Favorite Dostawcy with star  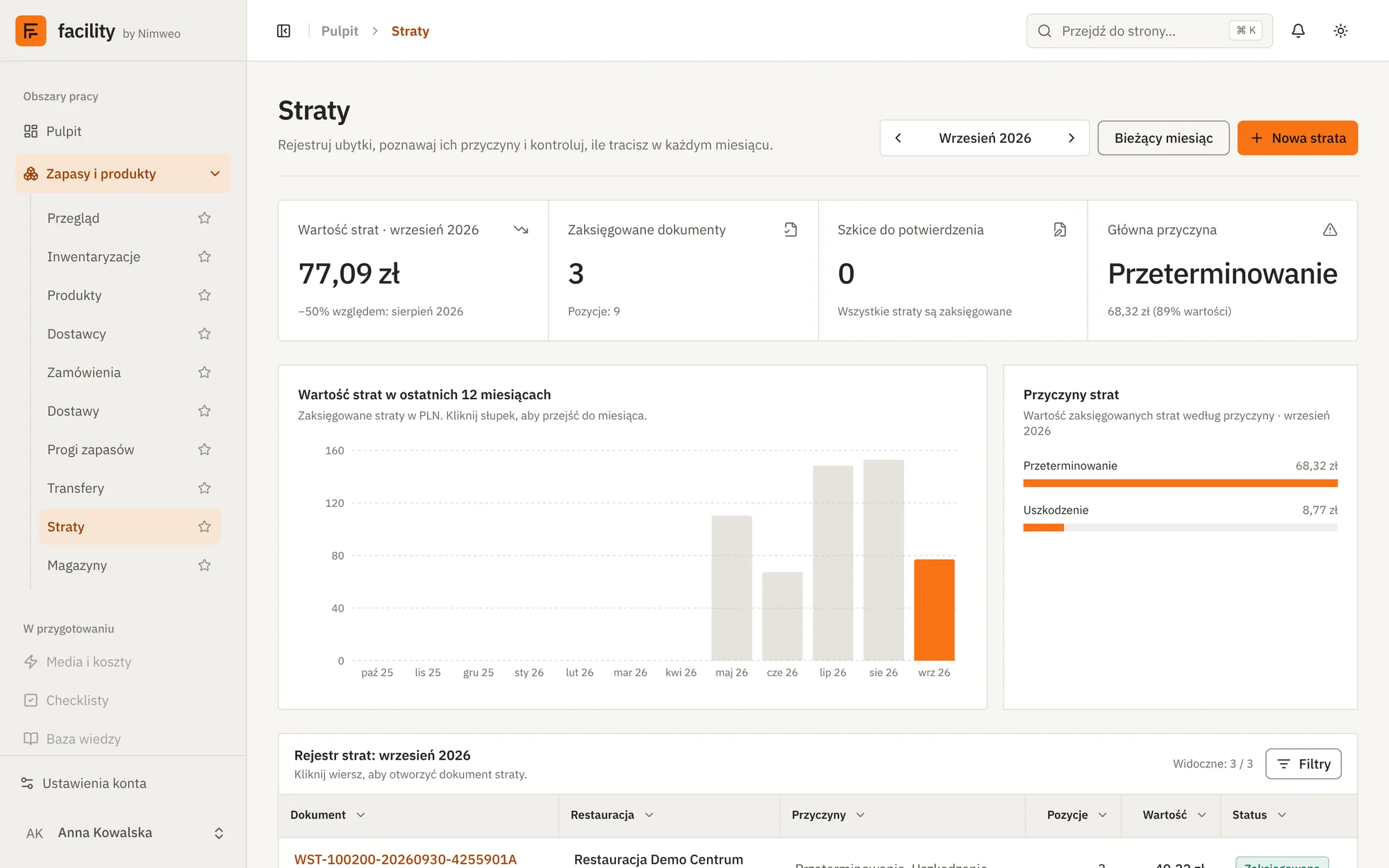pyautogui.click(x=204, y=334)
